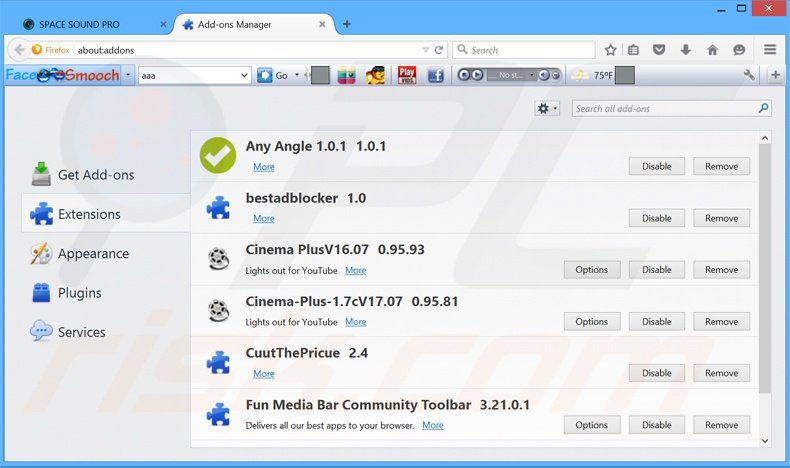Open the Play Vids toolbar icon
Image resolution: width=790 pixels, height=468 pixels.
tap(407, 76)
